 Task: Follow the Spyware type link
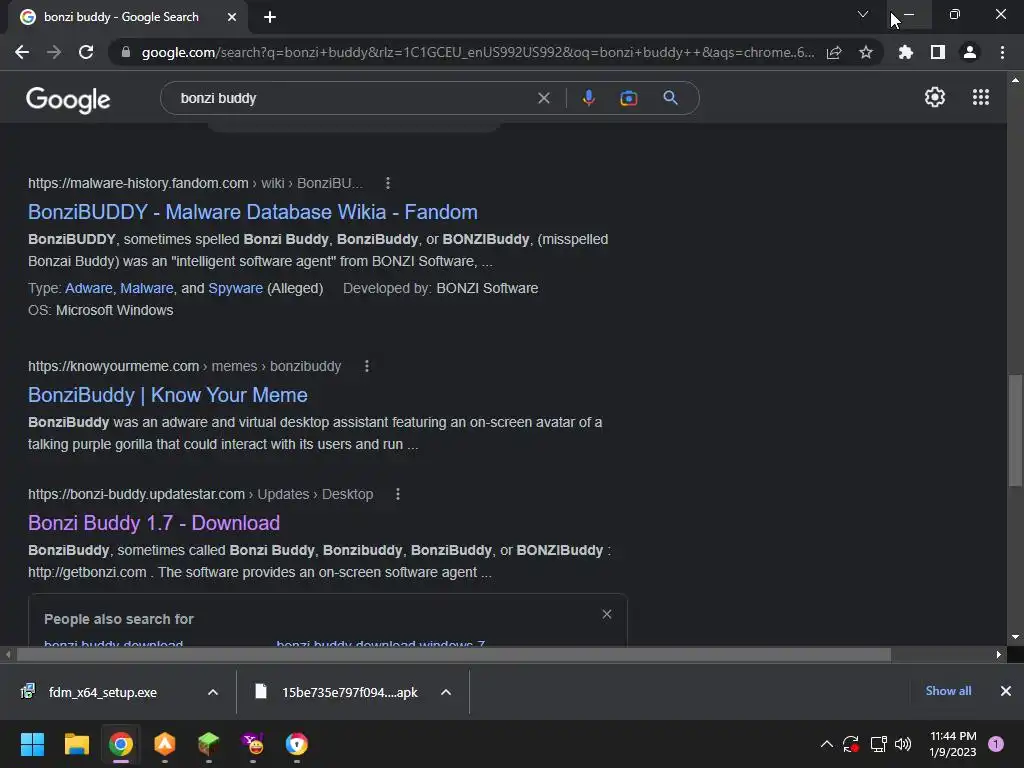(x=235, y=289)
